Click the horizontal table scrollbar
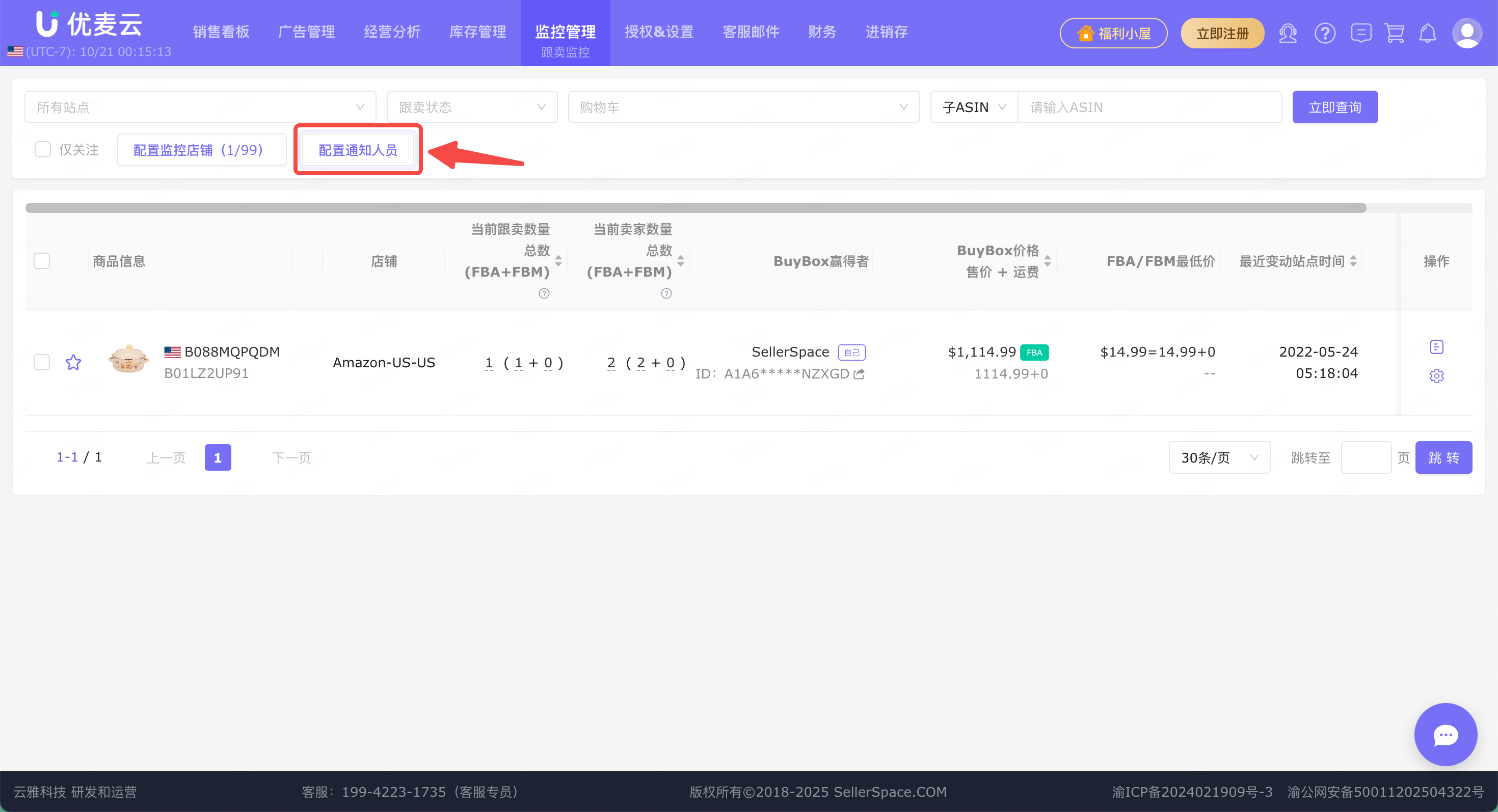 695,208
